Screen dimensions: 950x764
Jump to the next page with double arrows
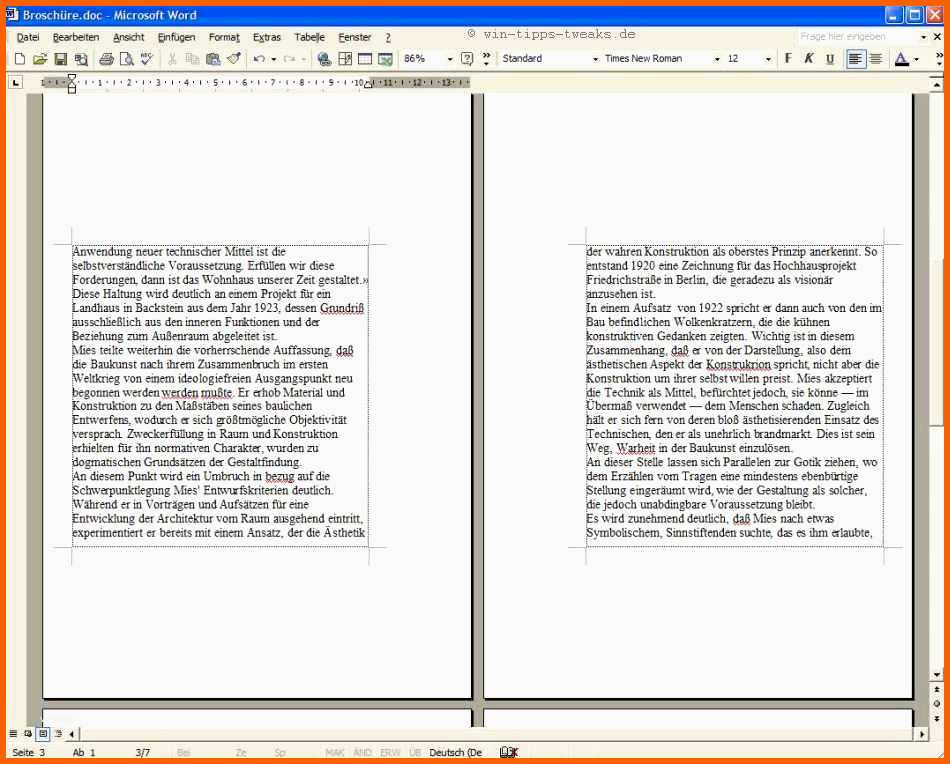pyautogui.click(x=937, y=719)
